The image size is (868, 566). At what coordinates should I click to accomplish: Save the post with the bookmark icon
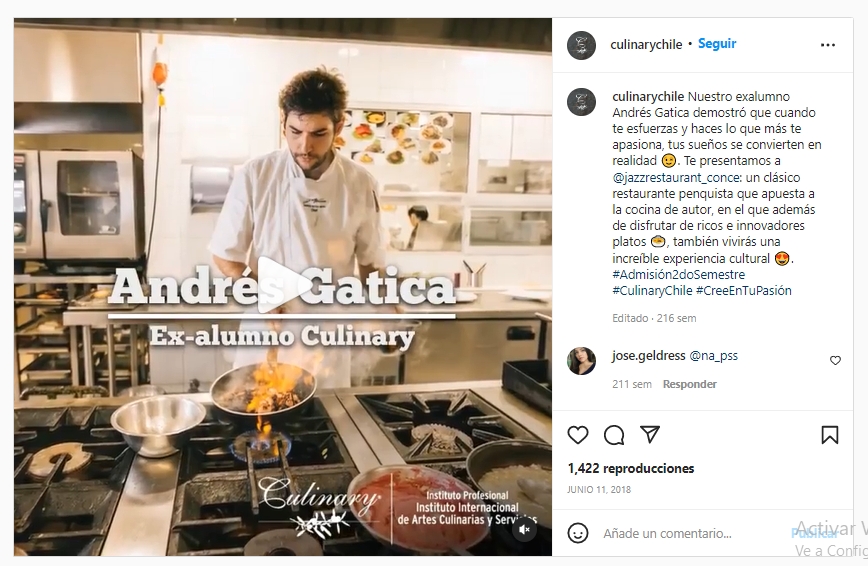click(x=829, y=435)
